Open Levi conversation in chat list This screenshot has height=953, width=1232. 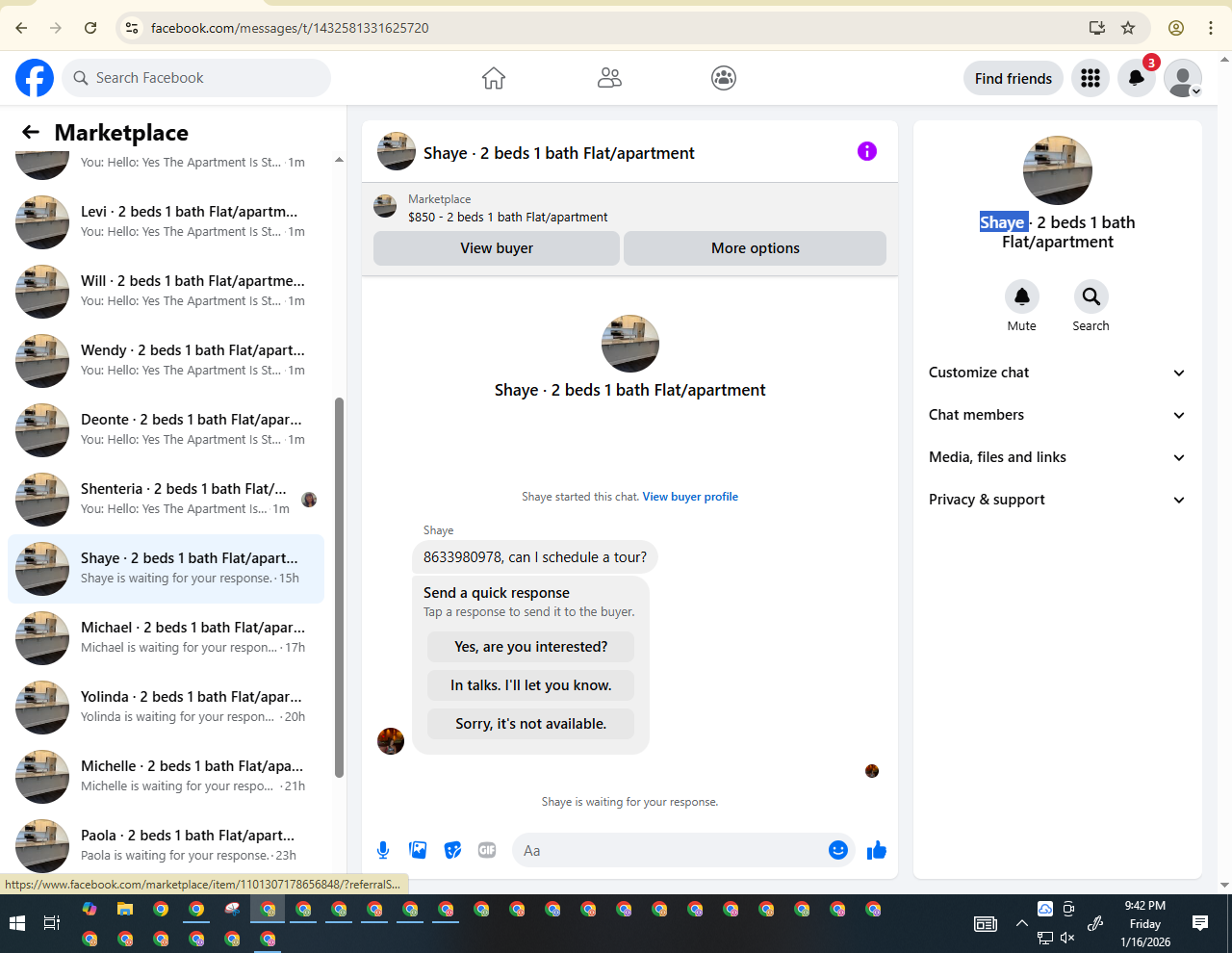click(x=166, y=222)
